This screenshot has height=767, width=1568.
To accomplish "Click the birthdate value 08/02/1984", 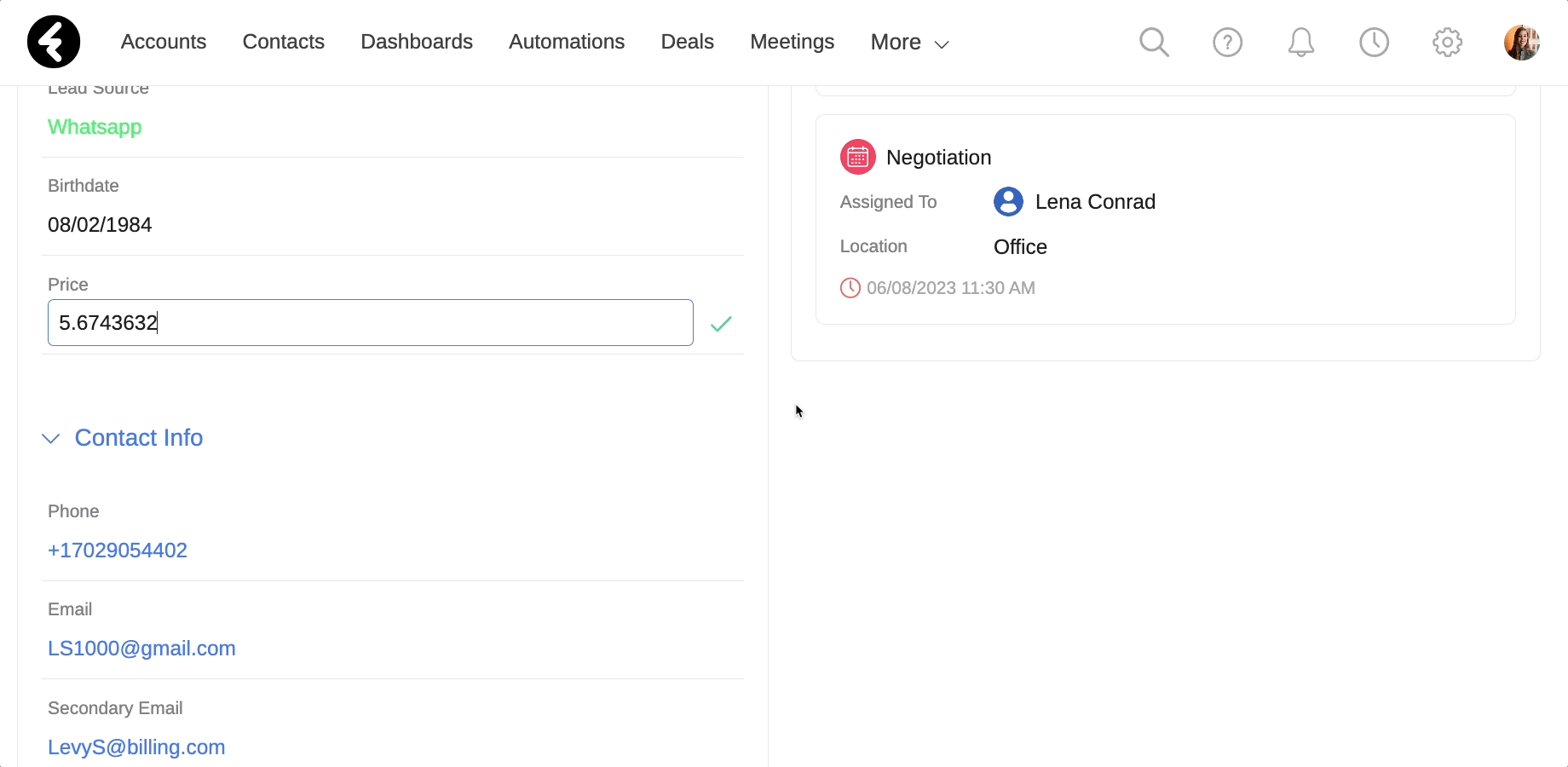I will [x=100, y=225].
